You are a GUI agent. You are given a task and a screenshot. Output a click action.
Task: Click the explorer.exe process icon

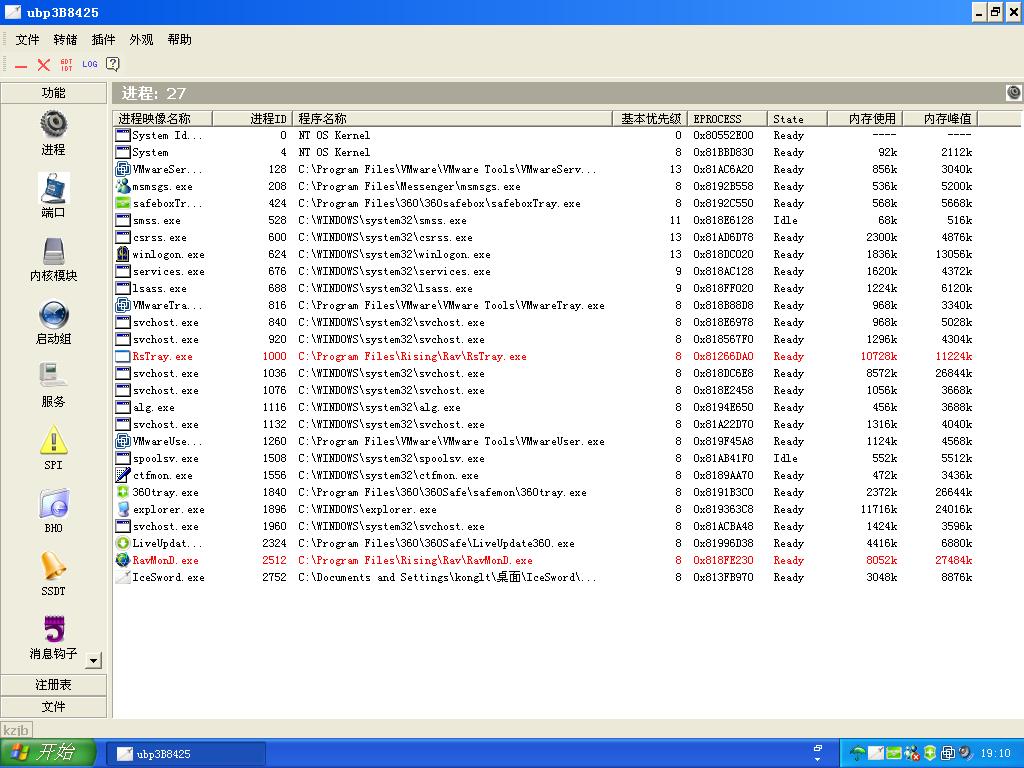click(x=123, y=509)
